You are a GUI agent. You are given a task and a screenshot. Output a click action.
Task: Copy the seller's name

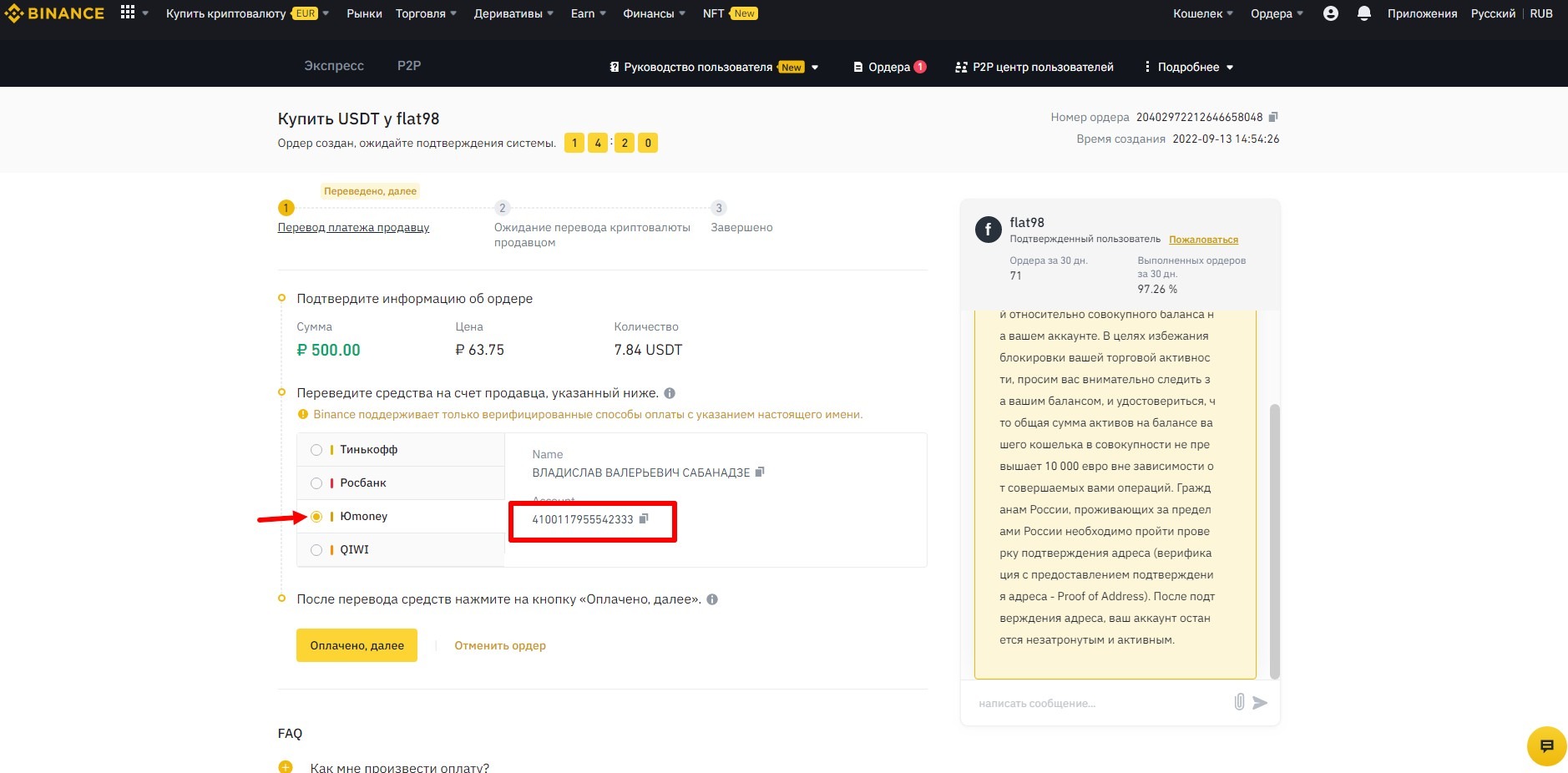760,472
